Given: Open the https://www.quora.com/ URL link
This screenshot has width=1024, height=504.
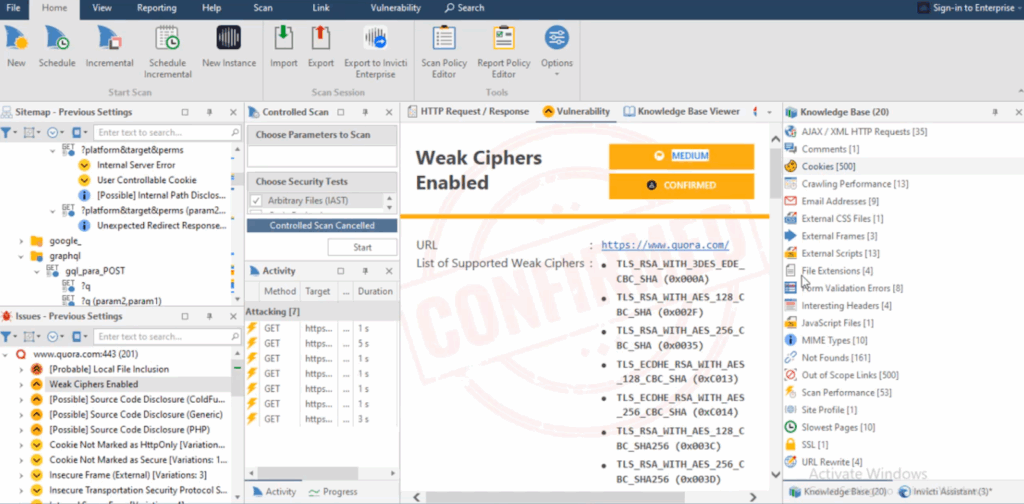Looking at the screenshot, I should [x=664, y=245].
